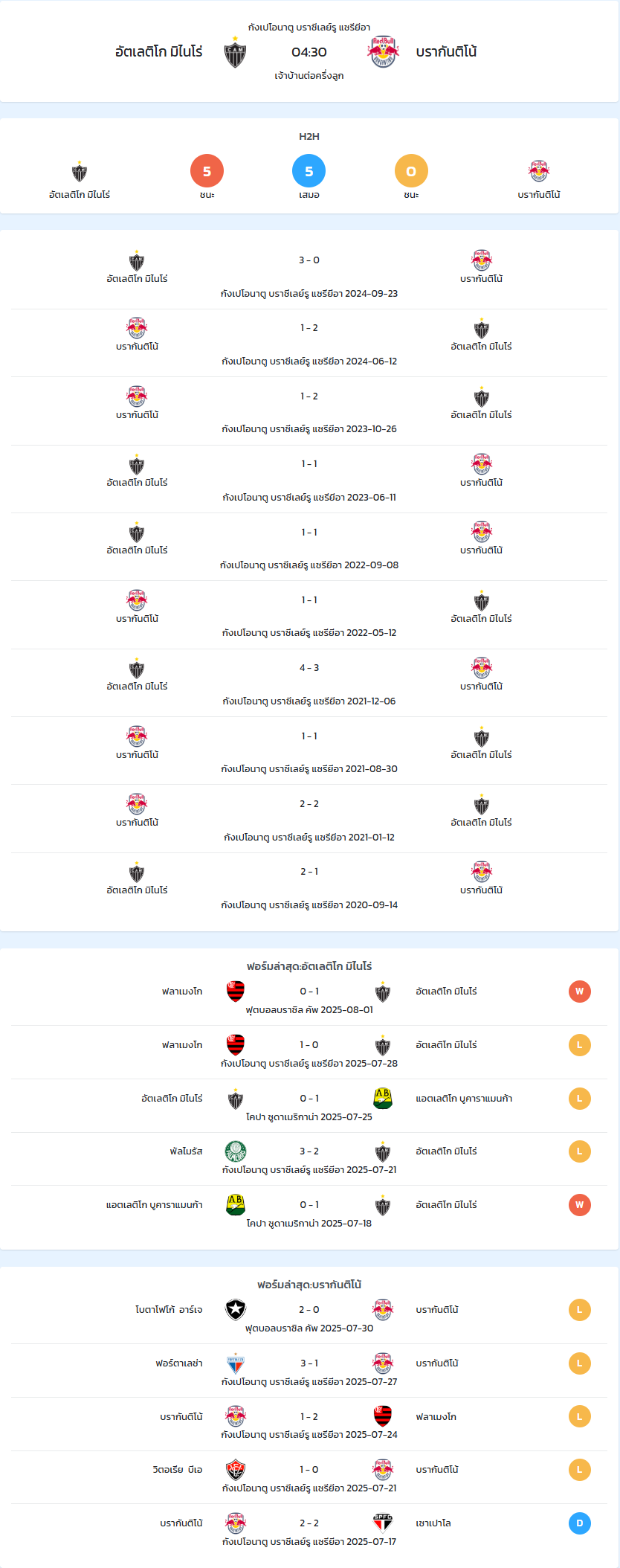Screen dimensions: 620x1568
Task: Click the Vitoria crest in 2025-07-21 match
Action: [236, 1470]
